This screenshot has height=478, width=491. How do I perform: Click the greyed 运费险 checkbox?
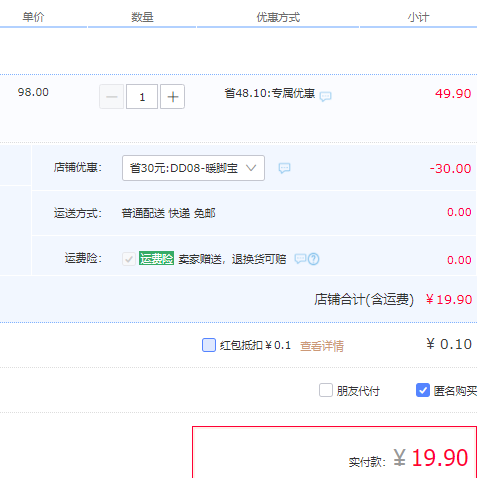pos(129,259)
